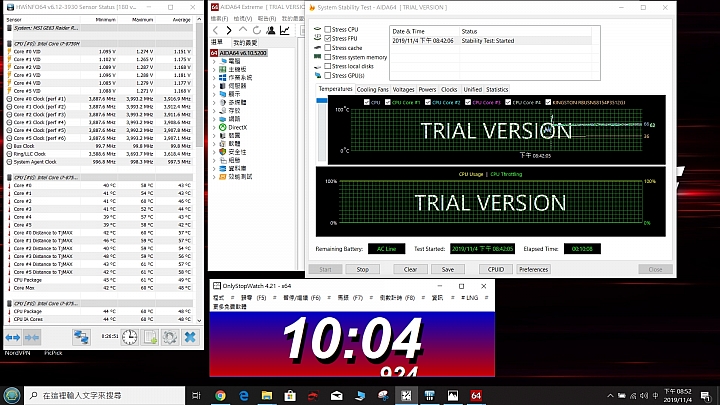
Task: Open CPUID panel button
Action: click(496, 270)
